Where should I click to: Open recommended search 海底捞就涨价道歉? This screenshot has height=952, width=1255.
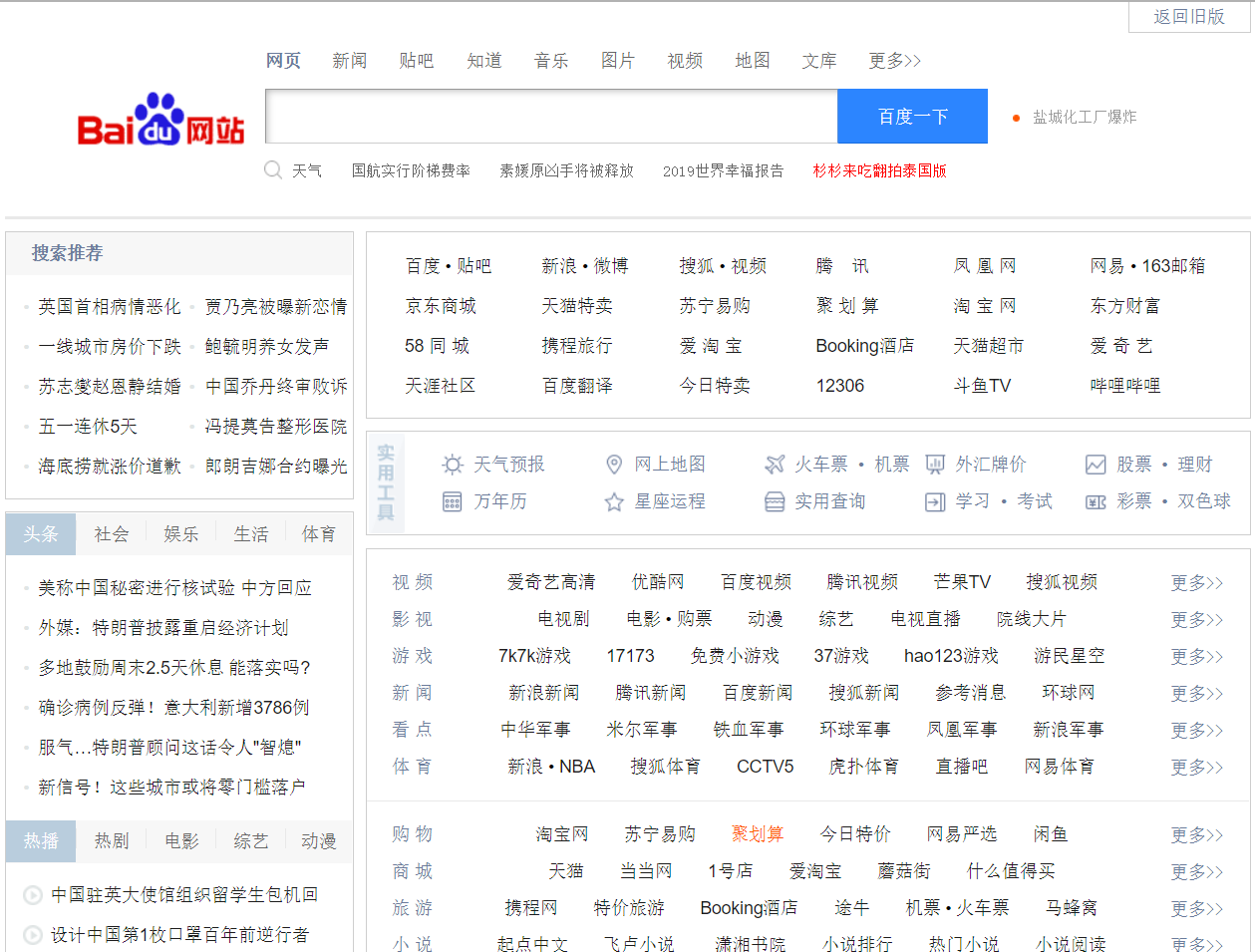[x=110, y=467]
